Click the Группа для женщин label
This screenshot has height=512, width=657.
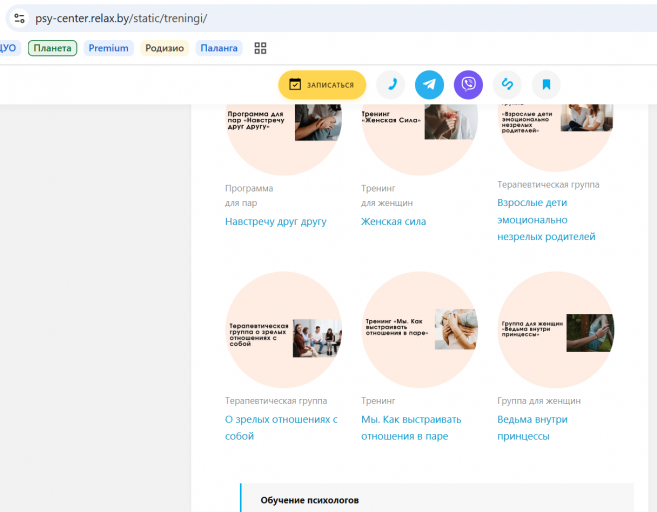pyautogui.click(x=539, y=401)
